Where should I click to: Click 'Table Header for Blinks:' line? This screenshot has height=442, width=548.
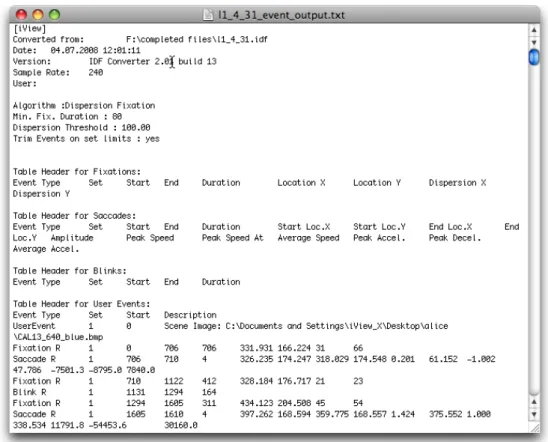[x=70, y=271]
